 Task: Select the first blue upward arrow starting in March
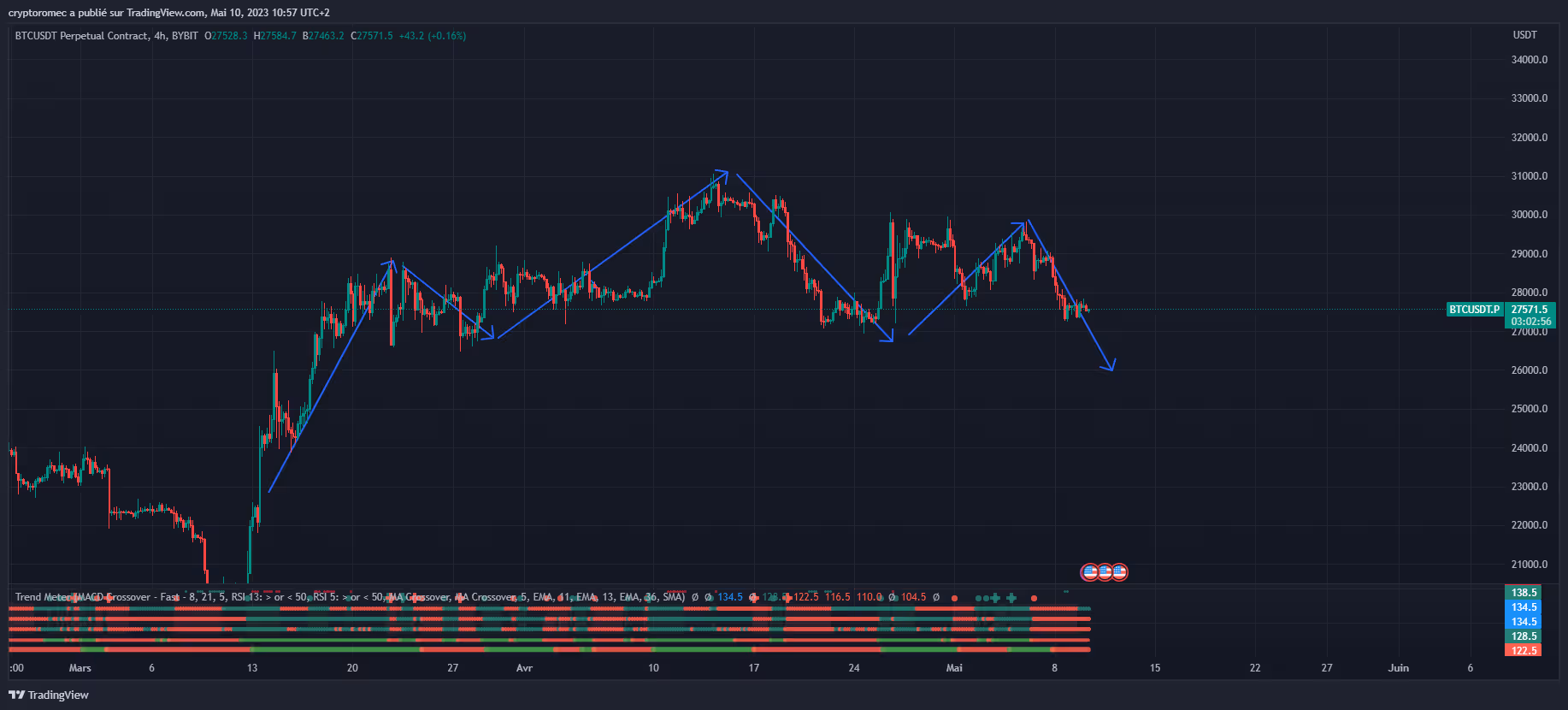point(331,376)
